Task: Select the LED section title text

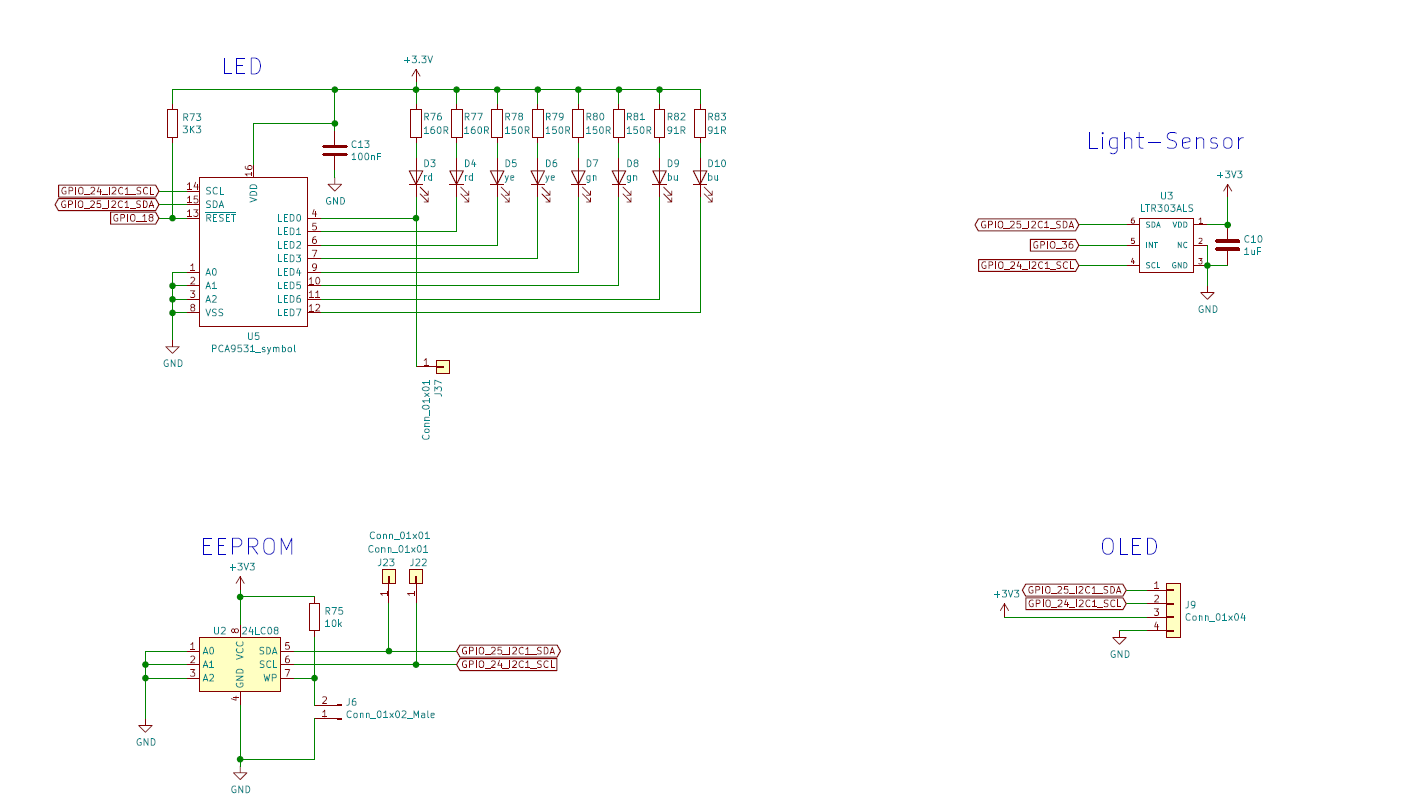Action: click(x=241, y=67)
